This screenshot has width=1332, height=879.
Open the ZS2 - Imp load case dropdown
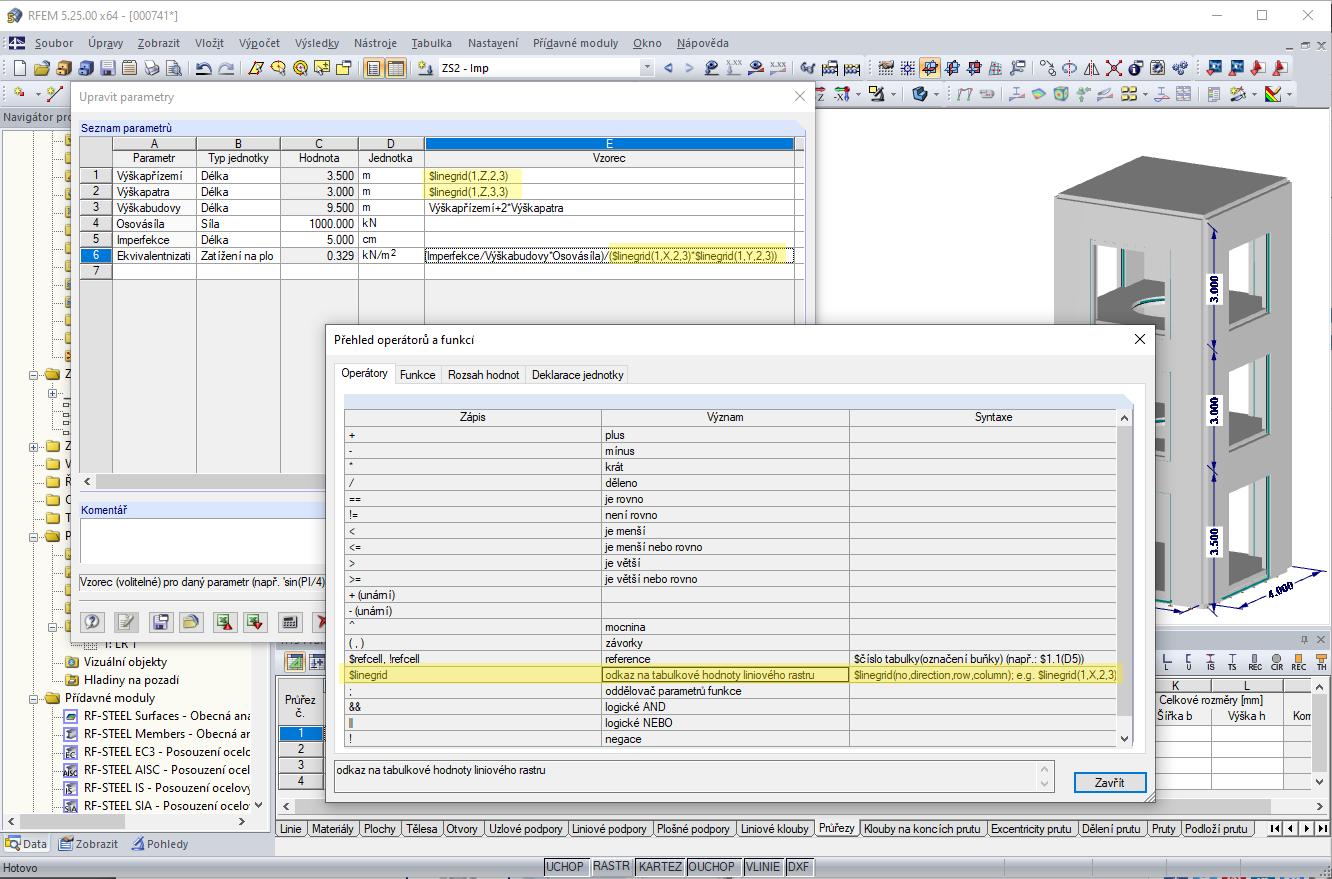(646, 68)
